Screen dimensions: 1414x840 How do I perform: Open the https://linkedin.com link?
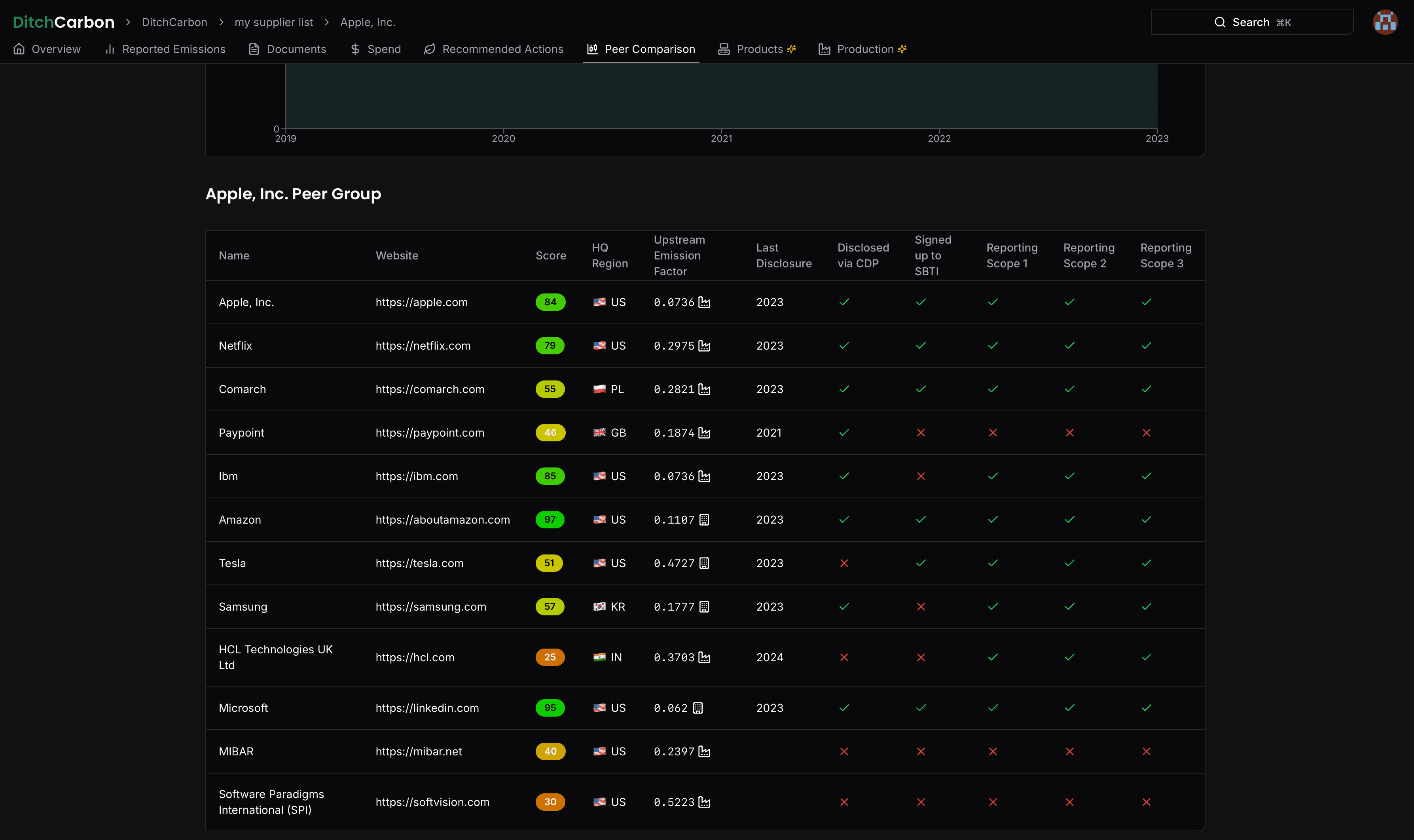[x=427, y=708]
